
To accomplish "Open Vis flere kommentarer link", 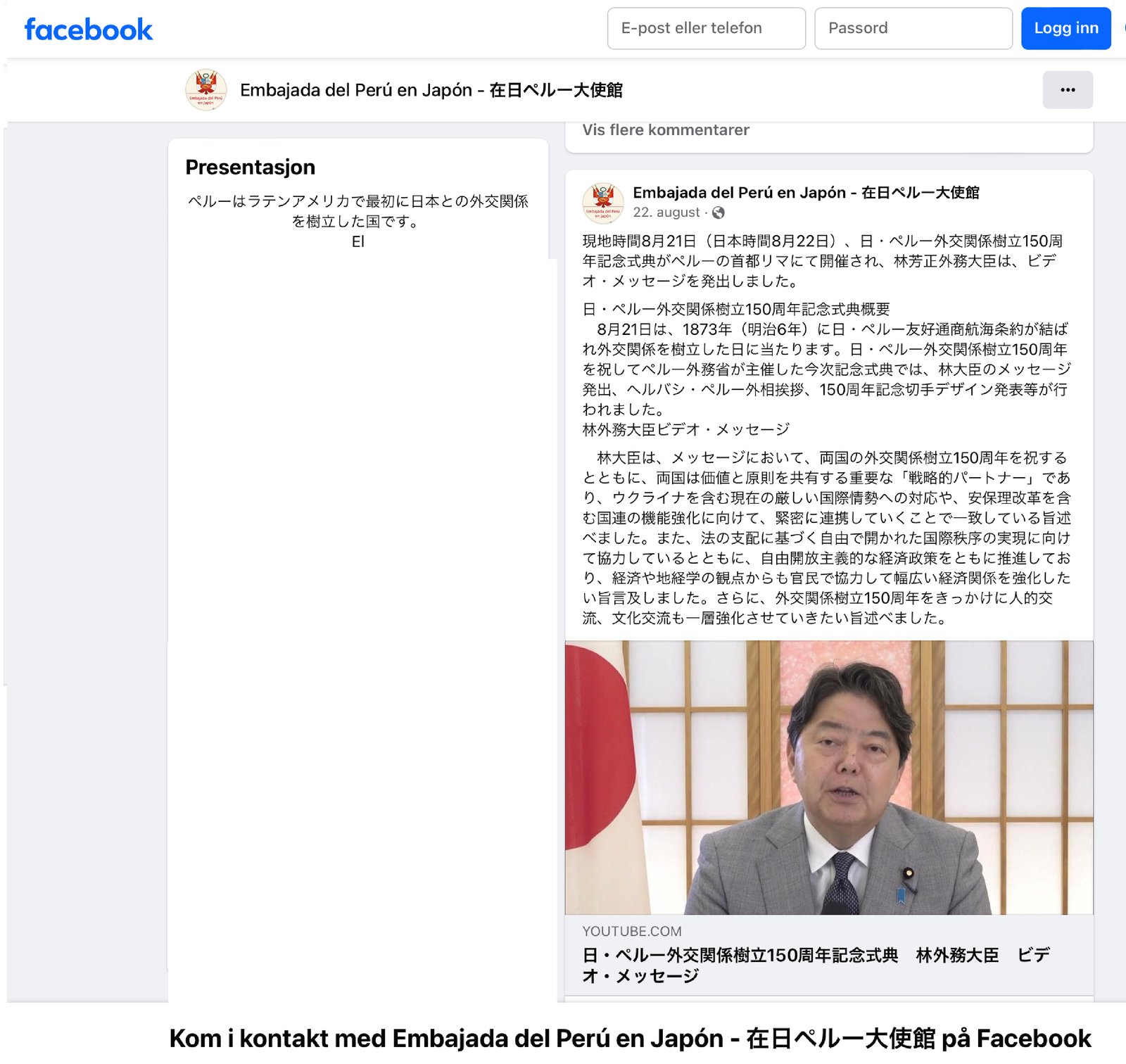I will tap(665, 130).
